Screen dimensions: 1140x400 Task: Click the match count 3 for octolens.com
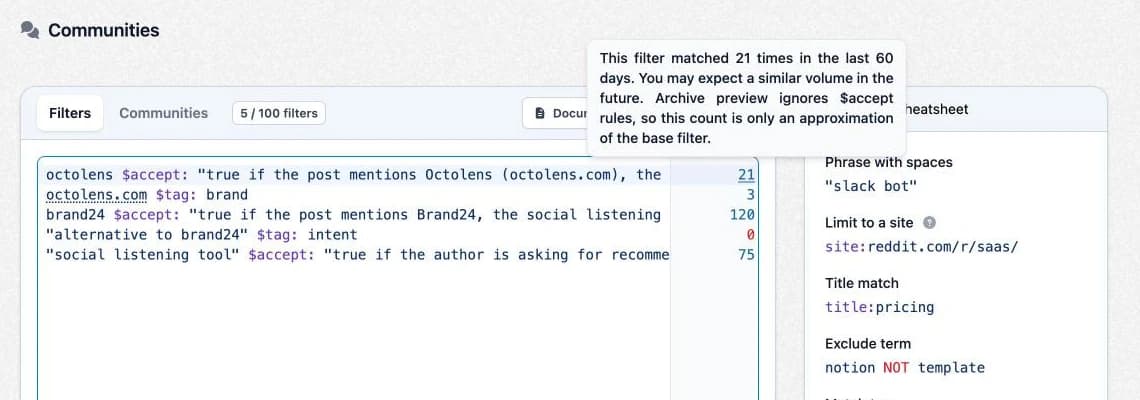tap(750, 195)
